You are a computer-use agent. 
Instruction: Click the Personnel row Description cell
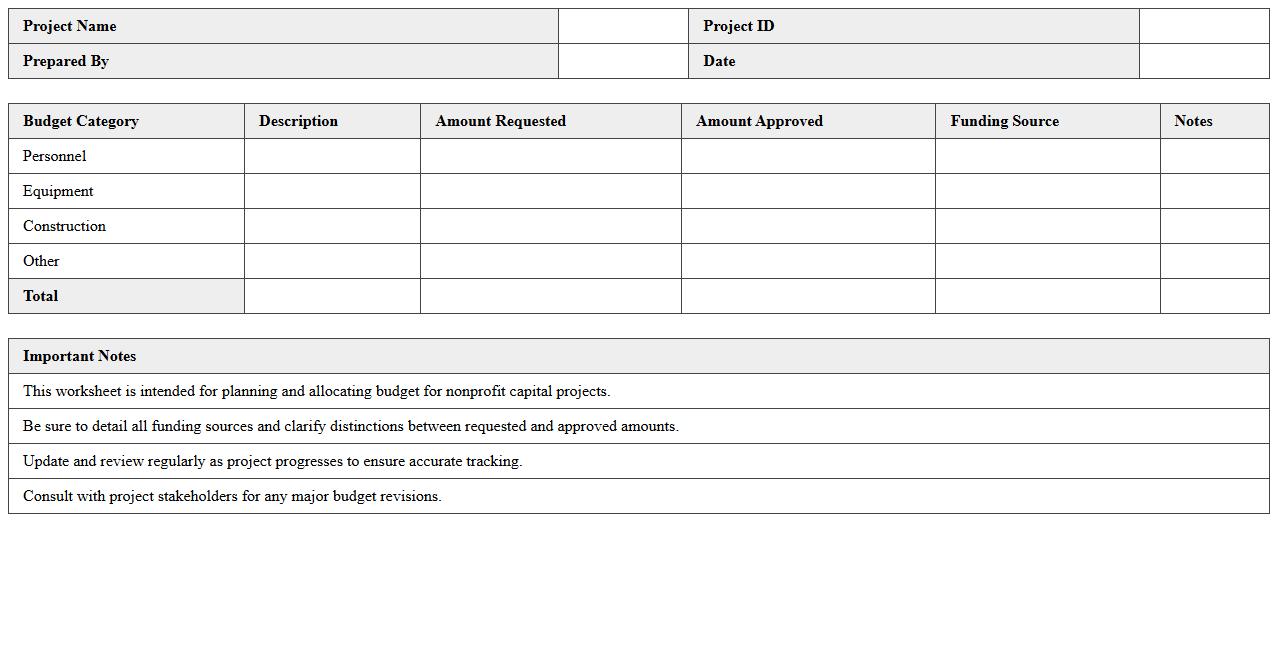point(332,156)
